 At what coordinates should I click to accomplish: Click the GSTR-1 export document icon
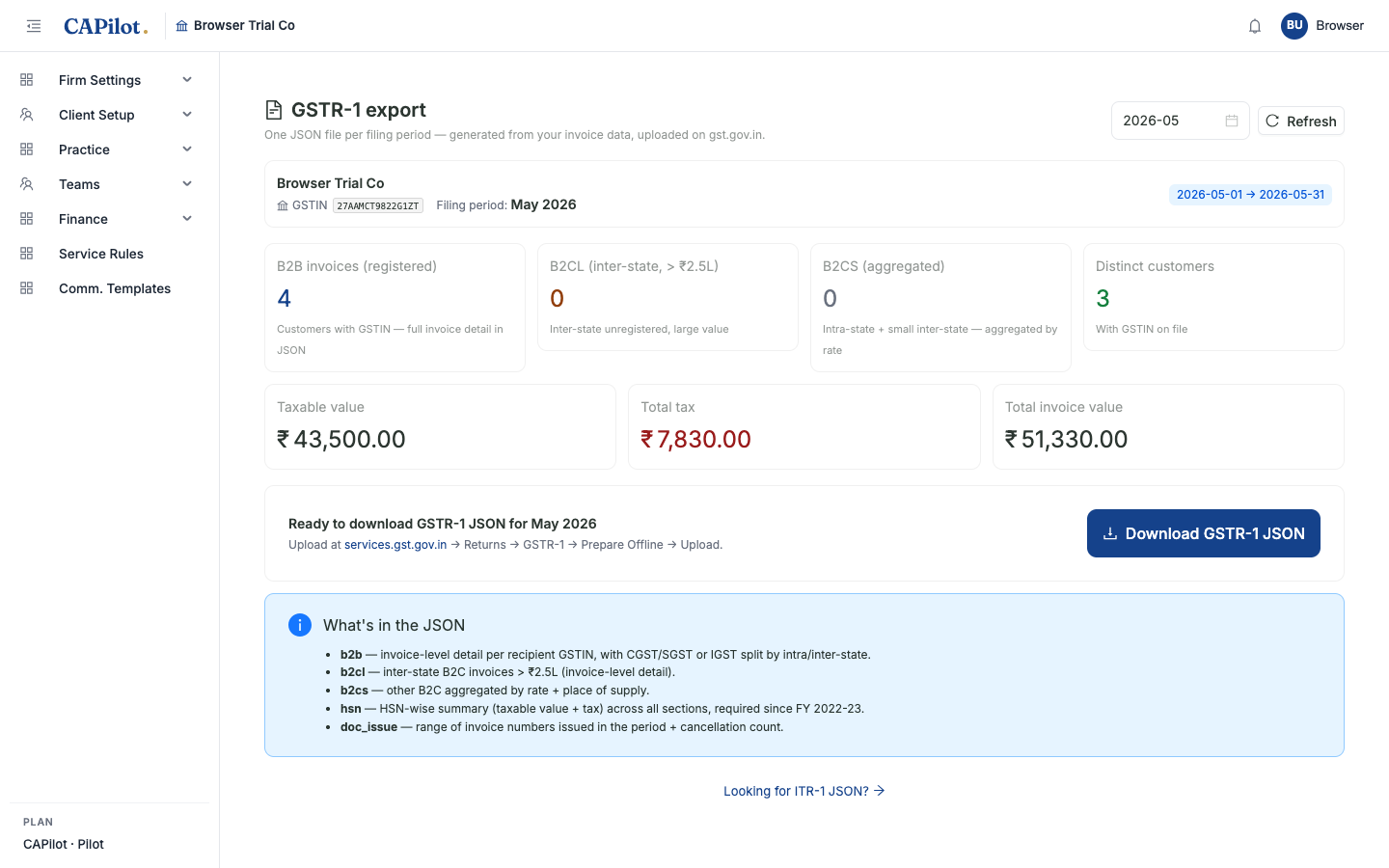coord(274,110)
